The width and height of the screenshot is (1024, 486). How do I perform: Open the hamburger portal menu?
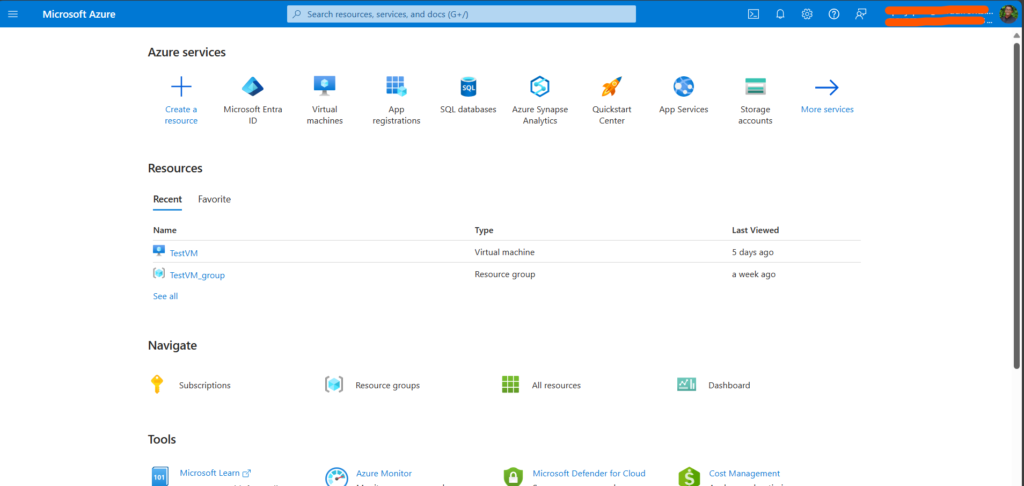click(x=13, y=14)
